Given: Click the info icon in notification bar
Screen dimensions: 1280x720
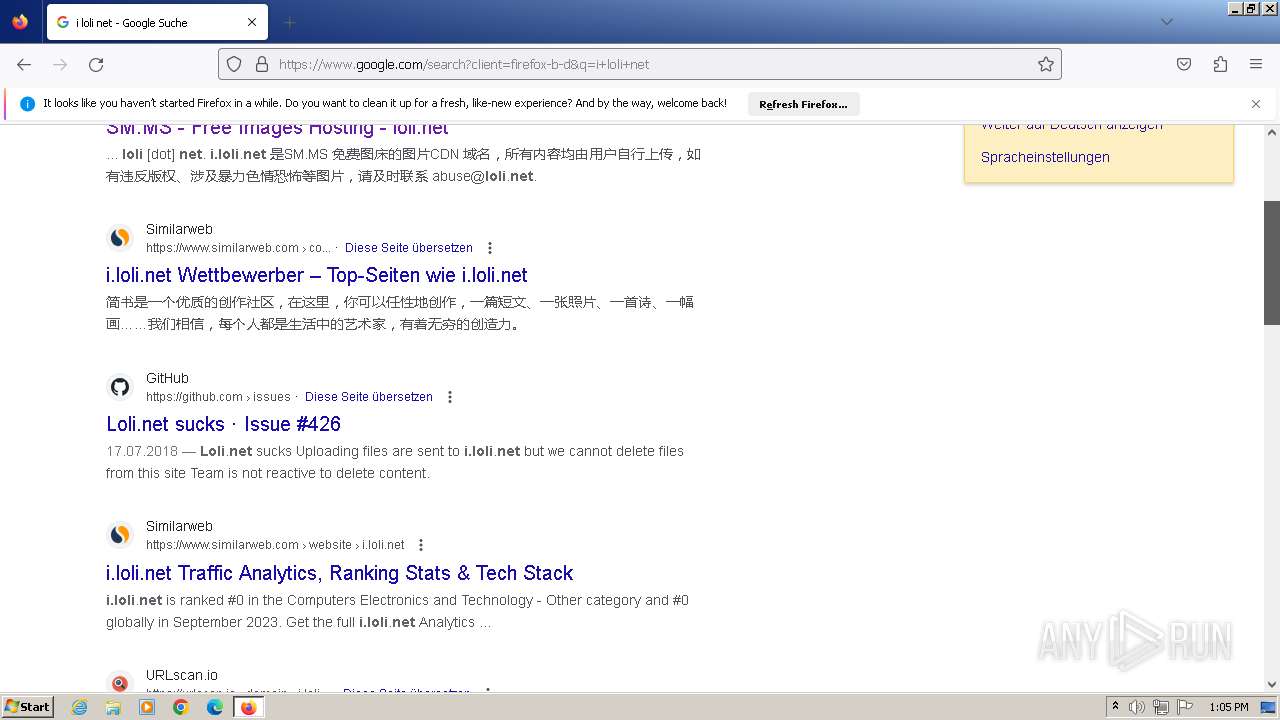Looking at the screenshot, I should [27, 103].
